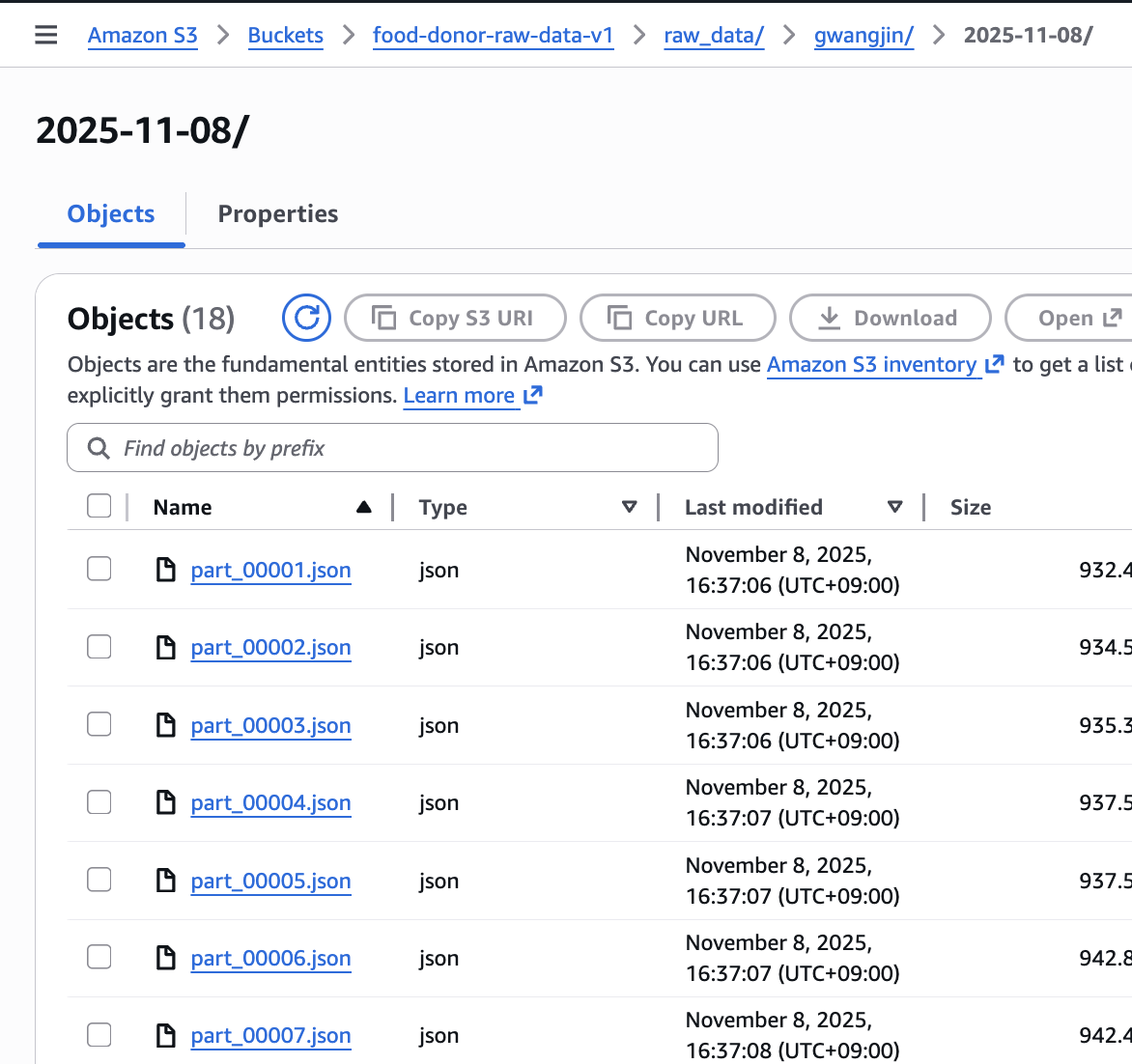Sort by Name using the ascending arrow
1132x1064 pixels.
(x=364, y=508)
